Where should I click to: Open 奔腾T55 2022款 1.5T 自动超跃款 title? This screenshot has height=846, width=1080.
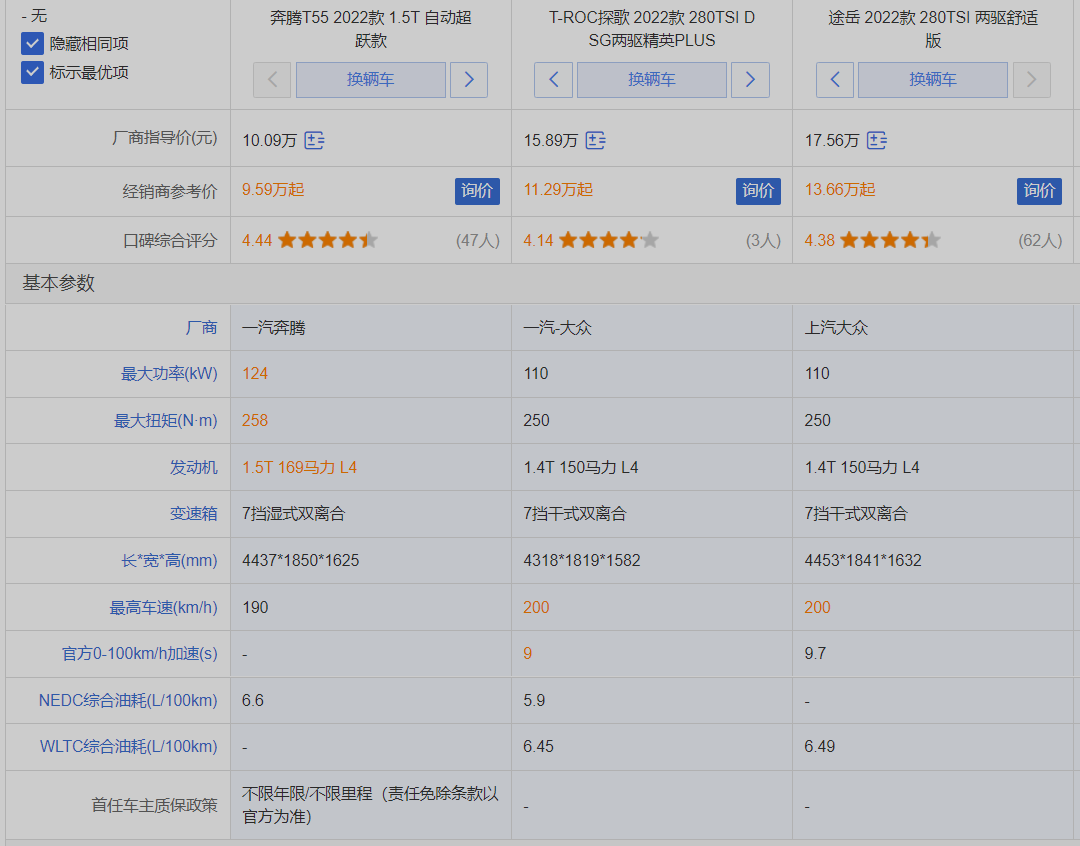(x=371, y=29)
